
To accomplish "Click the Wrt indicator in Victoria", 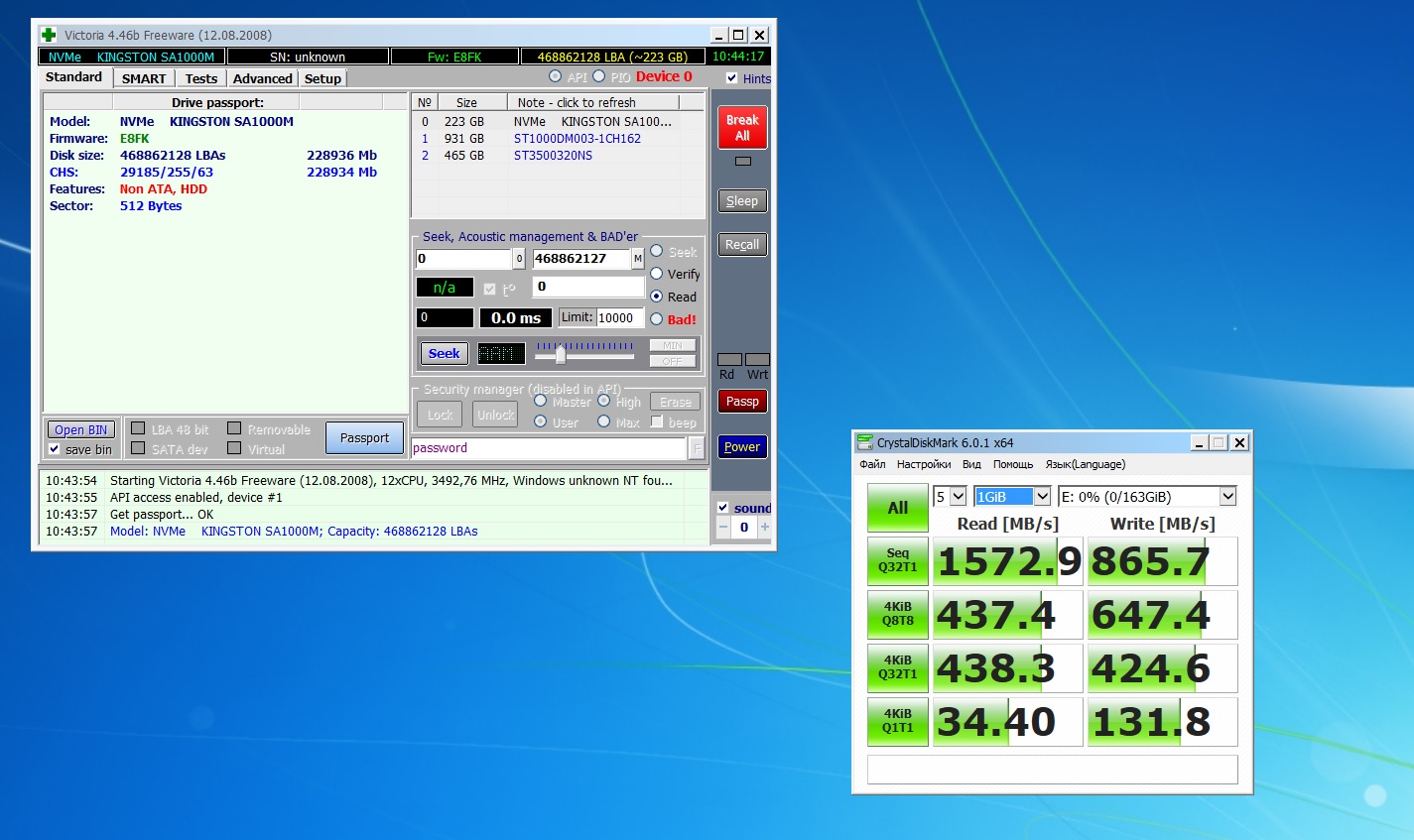I will coord(757,359).
